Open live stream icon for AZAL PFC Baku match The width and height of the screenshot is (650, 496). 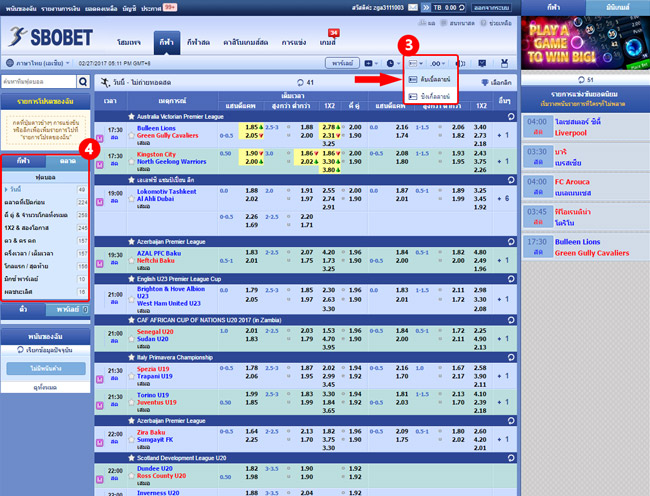coord(99,264)
